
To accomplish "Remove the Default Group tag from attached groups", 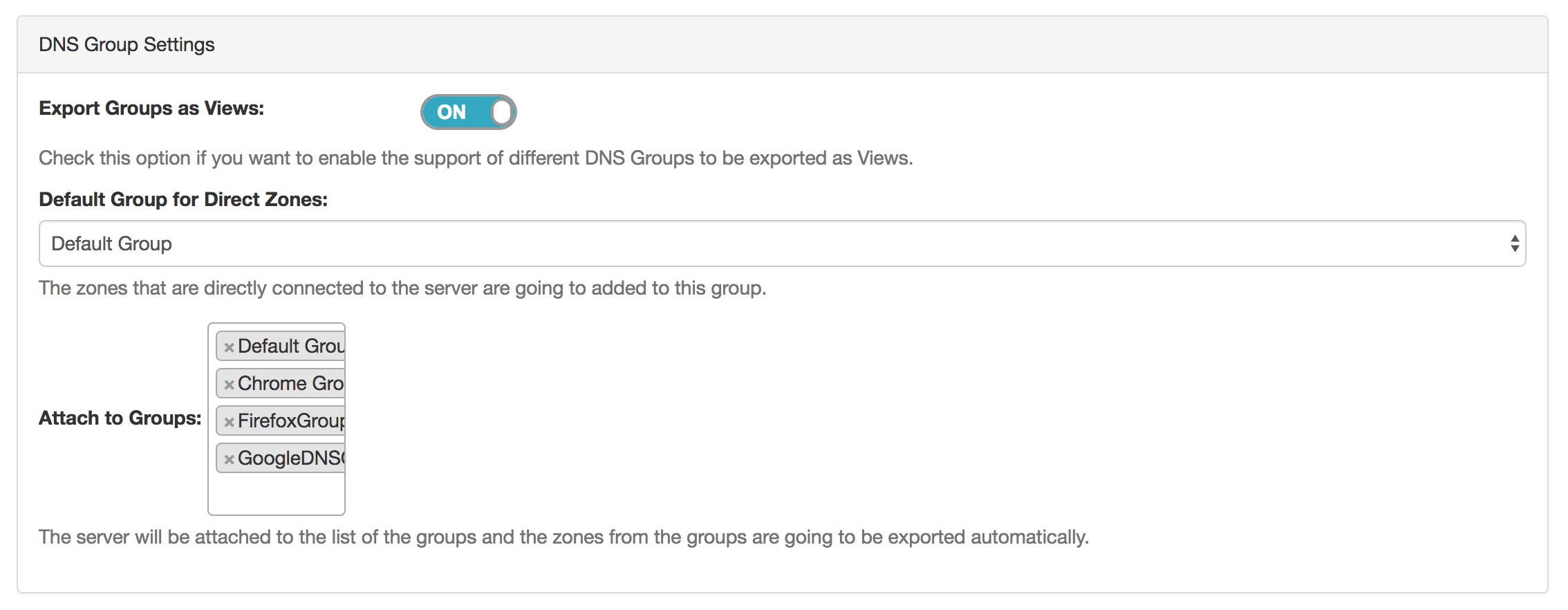I will point(229,347).
